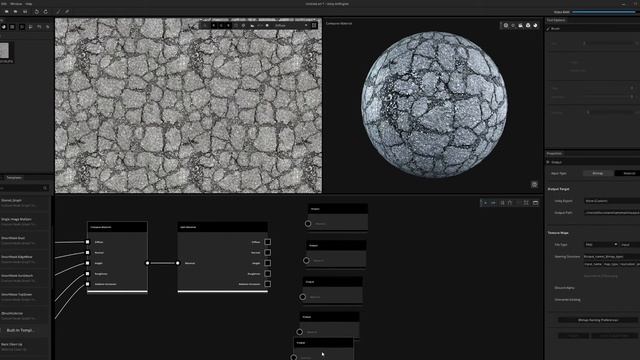
Task: Click the Diffuse input port on Compose Material
Action: pos(87,242)
